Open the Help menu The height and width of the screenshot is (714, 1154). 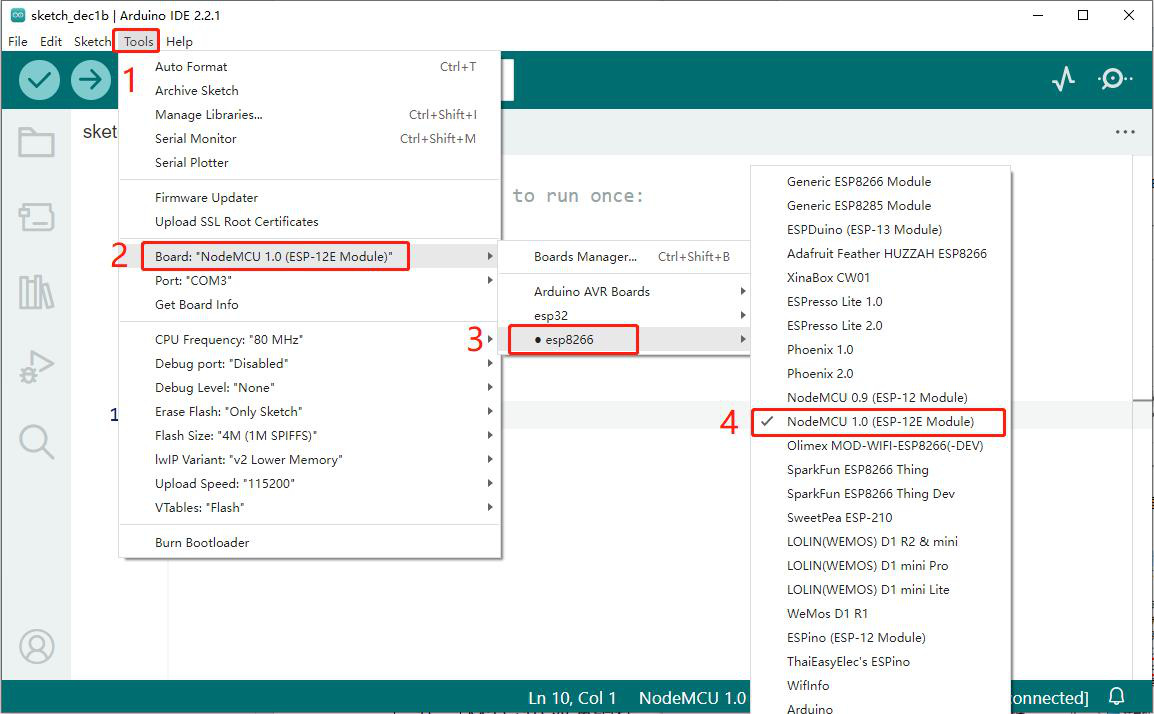179,41
